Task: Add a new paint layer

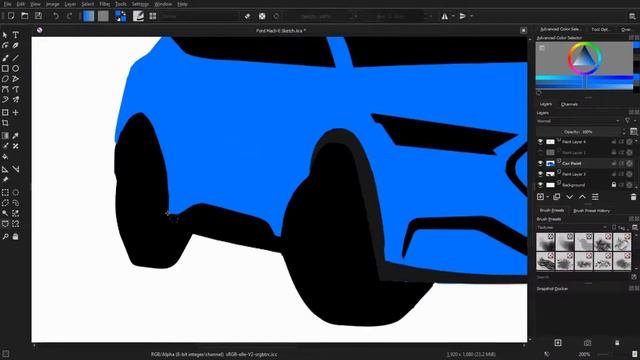Action: [x=540, y=197]
